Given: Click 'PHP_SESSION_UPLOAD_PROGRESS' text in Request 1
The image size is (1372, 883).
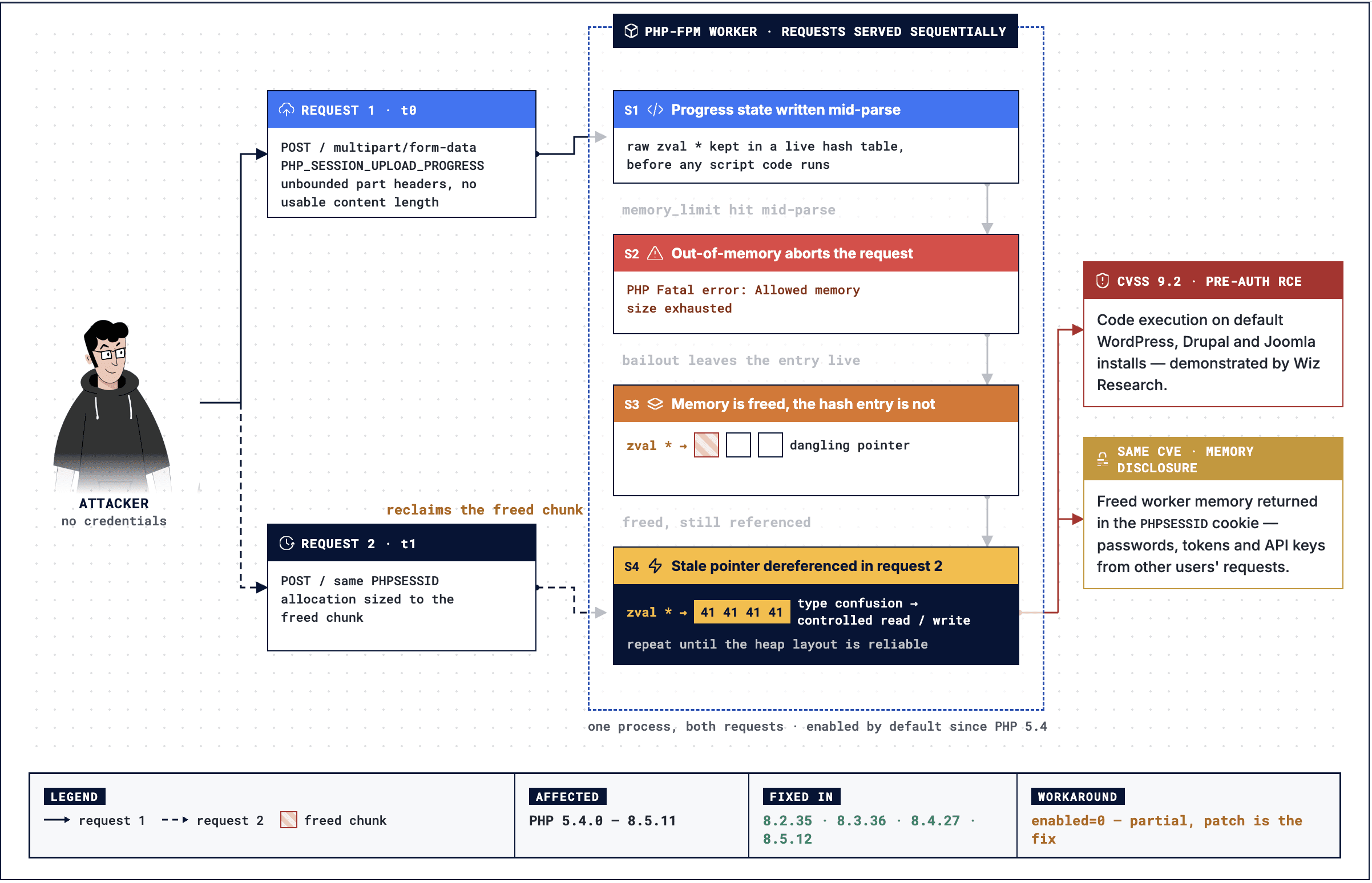Looking at the screenshot, I should [382, 166].
